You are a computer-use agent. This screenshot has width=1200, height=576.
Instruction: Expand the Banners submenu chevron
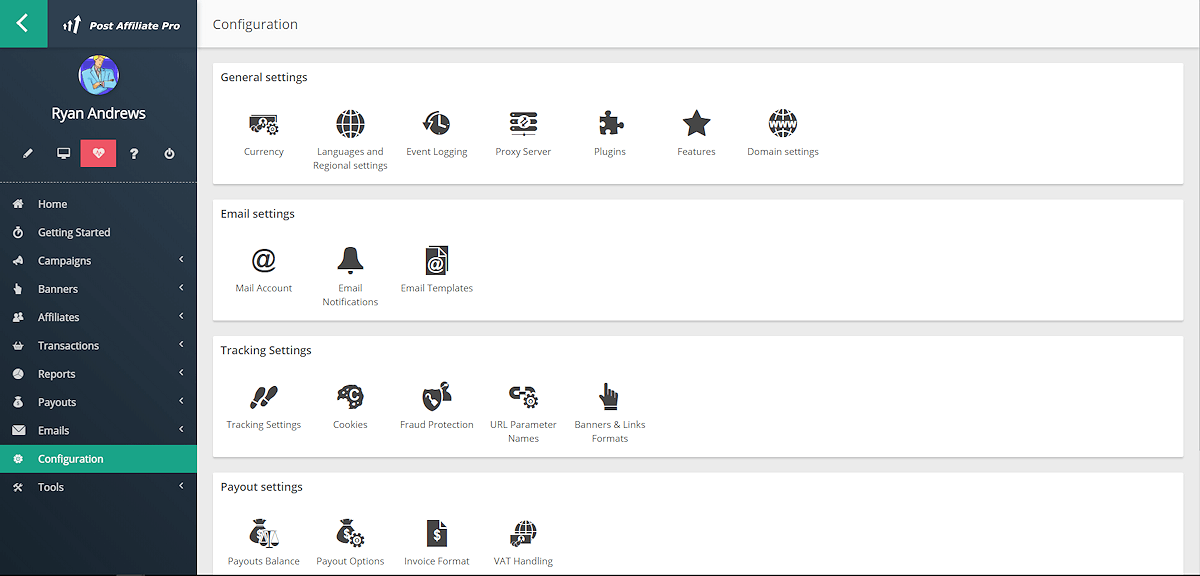[x=181, y=288]
